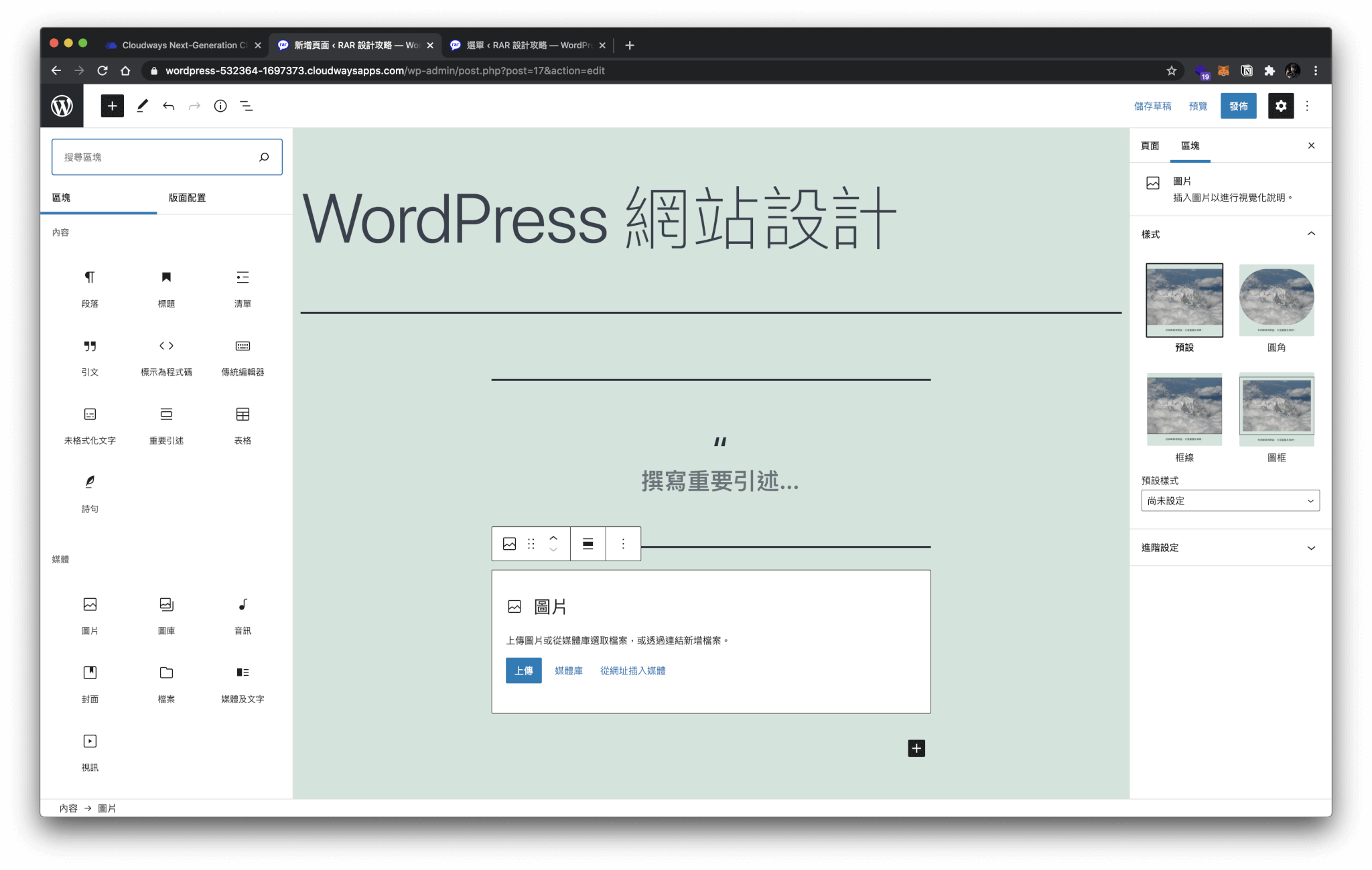1372x870 pixels.
Task: Open the list view outline icon
Action: (x=247, y=106)
